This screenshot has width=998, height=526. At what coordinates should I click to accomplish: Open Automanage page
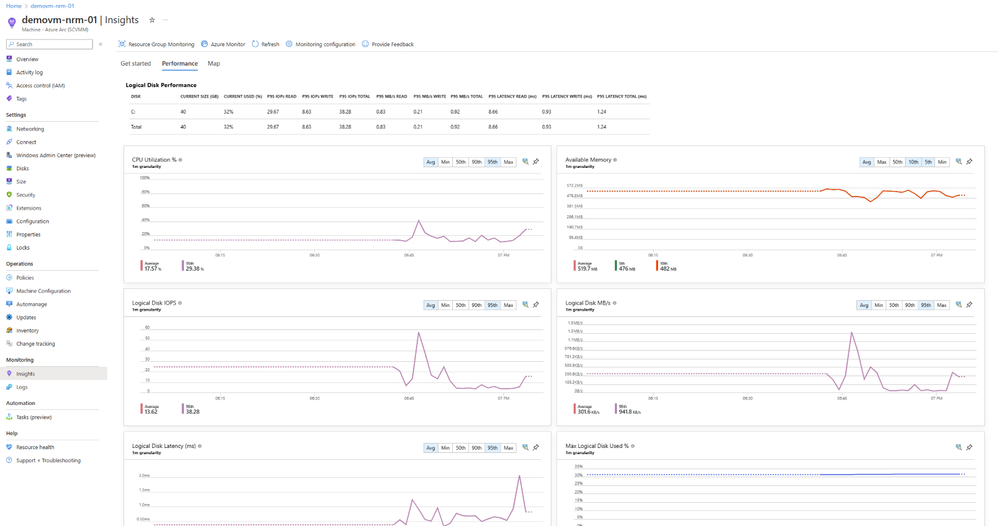[x=31, y=304]
